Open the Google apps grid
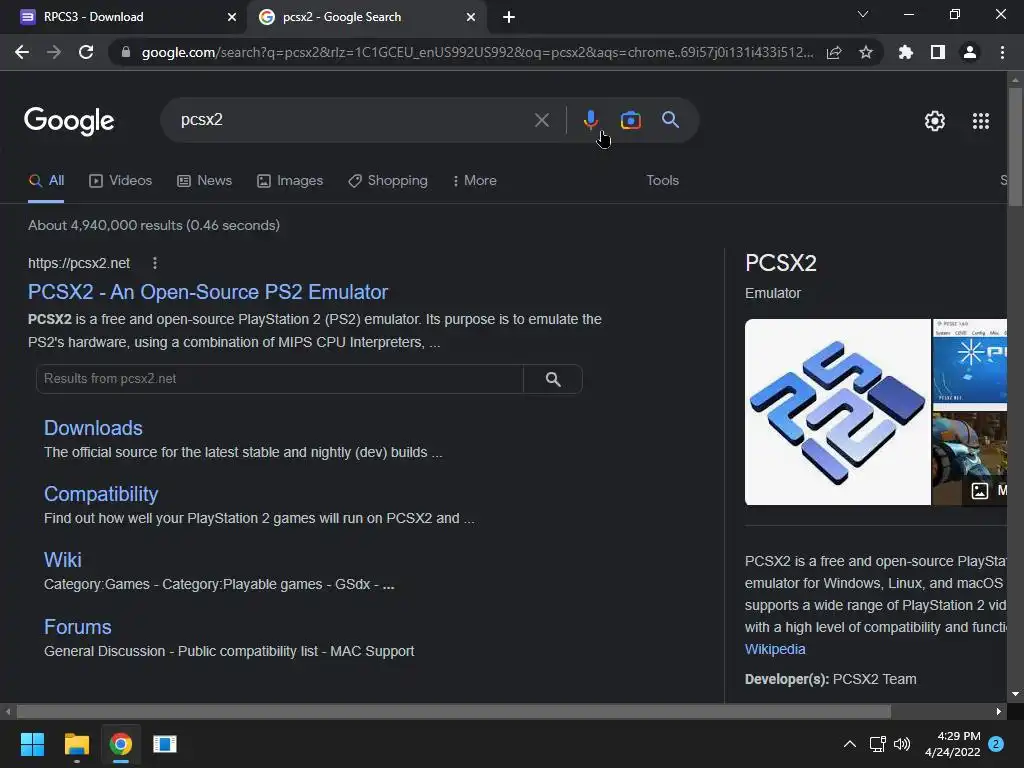The image size is (1024, 768). pyautogui.click(x=980, y=121)
